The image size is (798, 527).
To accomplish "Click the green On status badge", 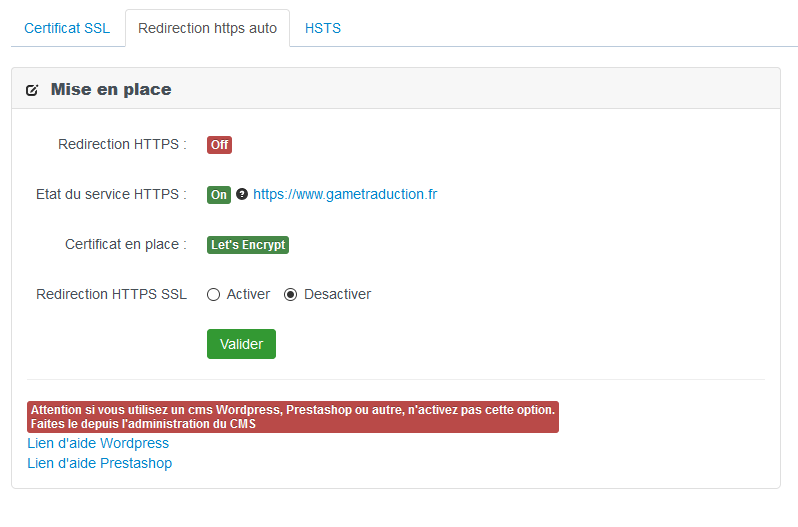I will [219, 194].
